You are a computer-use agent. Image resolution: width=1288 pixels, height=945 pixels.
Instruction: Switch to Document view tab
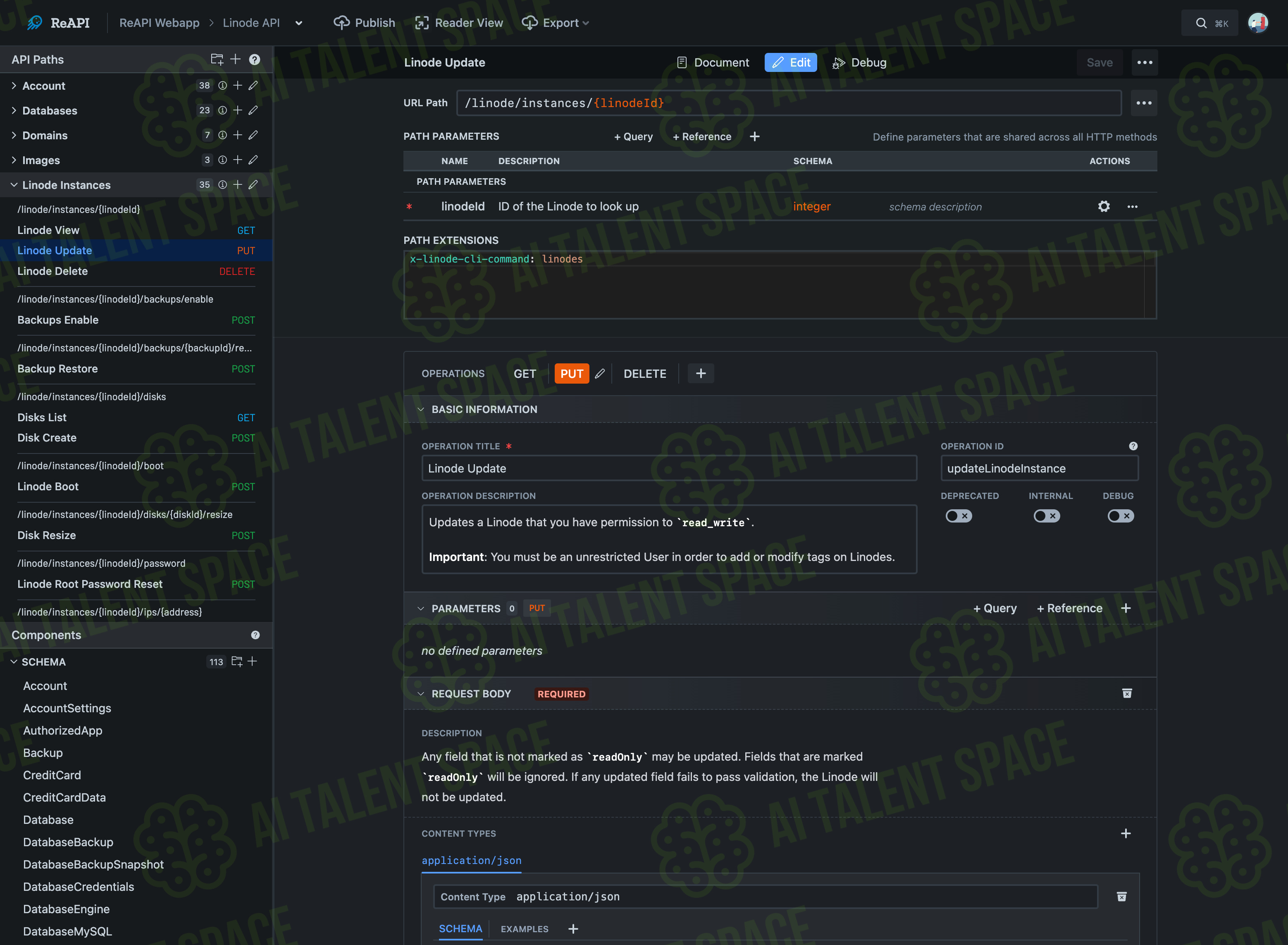pos(713,62)
